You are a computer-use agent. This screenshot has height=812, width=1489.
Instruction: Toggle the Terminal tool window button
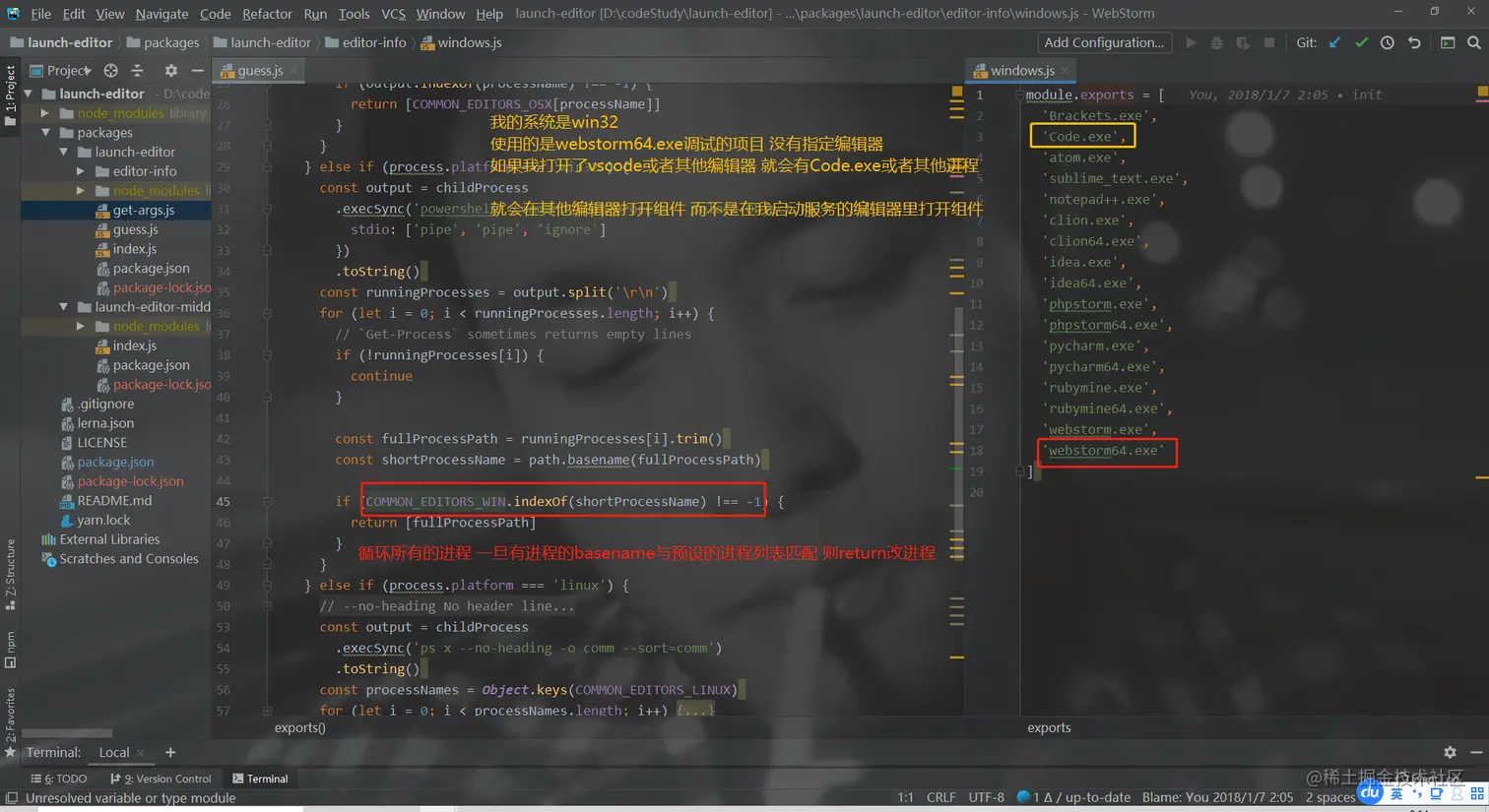[x=260, y=779]
